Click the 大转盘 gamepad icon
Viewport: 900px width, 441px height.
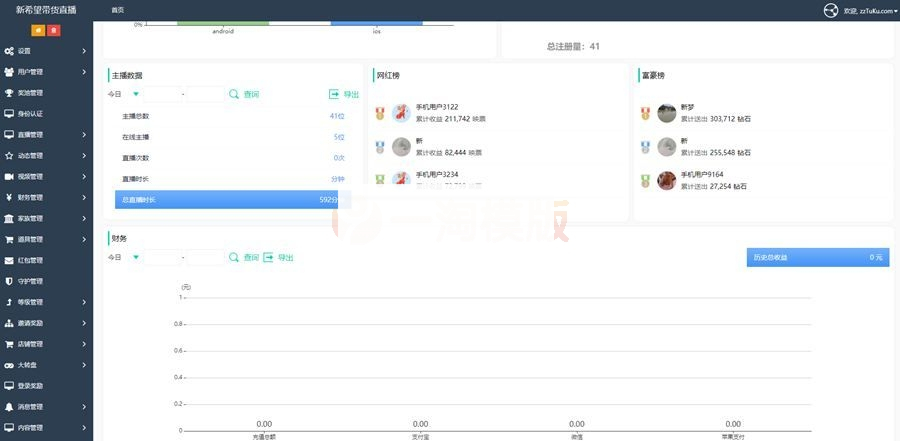tap(9, 365)
